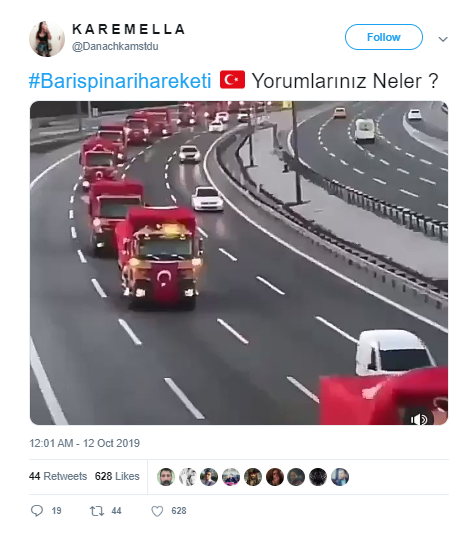Play the truck convoy video
Screen dimensions: 475x534
(239, 263)
